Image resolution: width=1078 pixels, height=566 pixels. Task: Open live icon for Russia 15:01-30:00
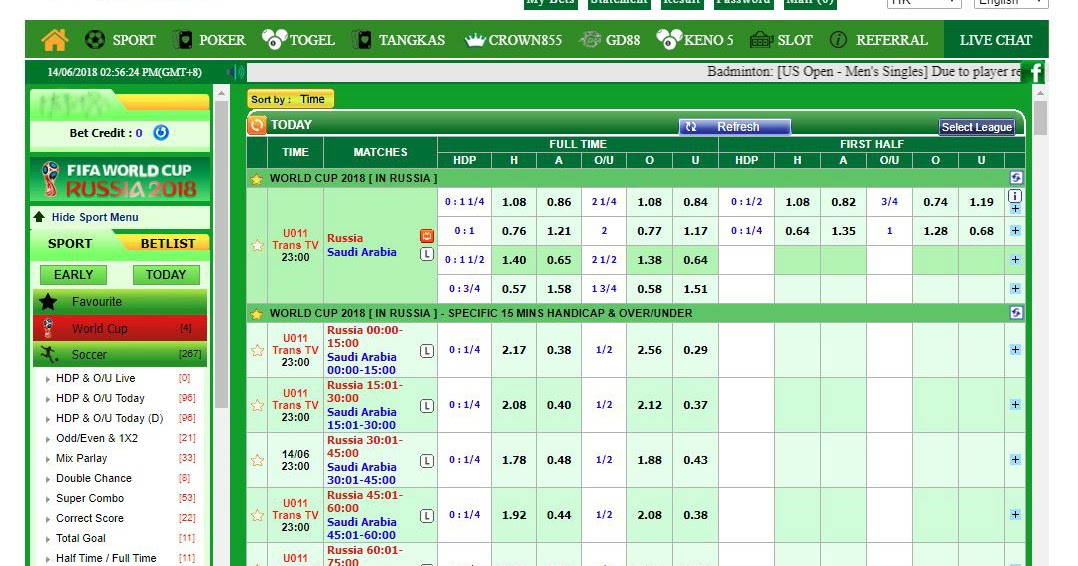[x=427, y=406]
